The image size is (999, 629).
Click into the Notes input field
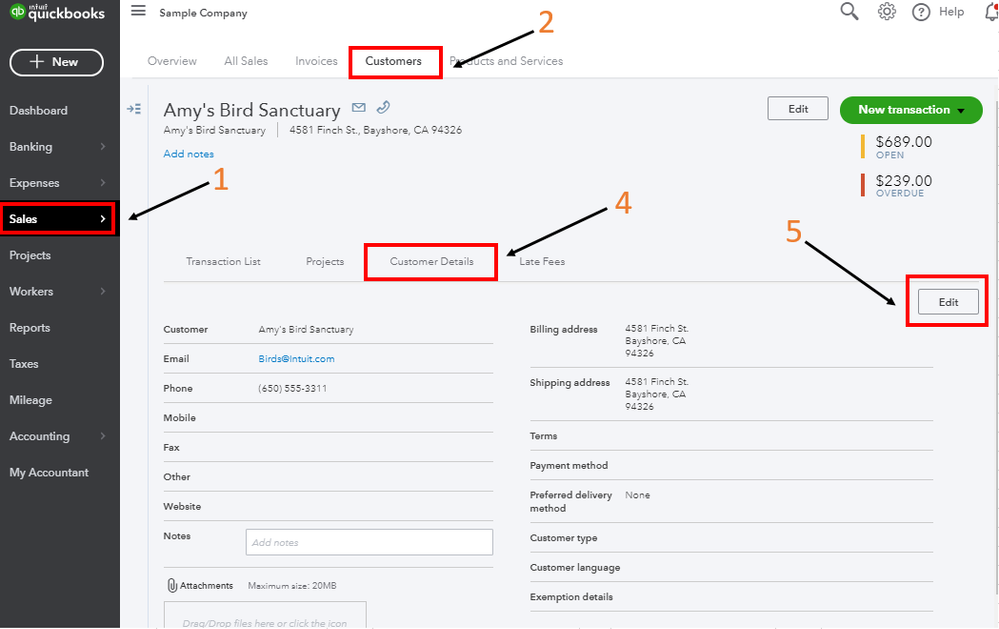click(x=369, y=542)
